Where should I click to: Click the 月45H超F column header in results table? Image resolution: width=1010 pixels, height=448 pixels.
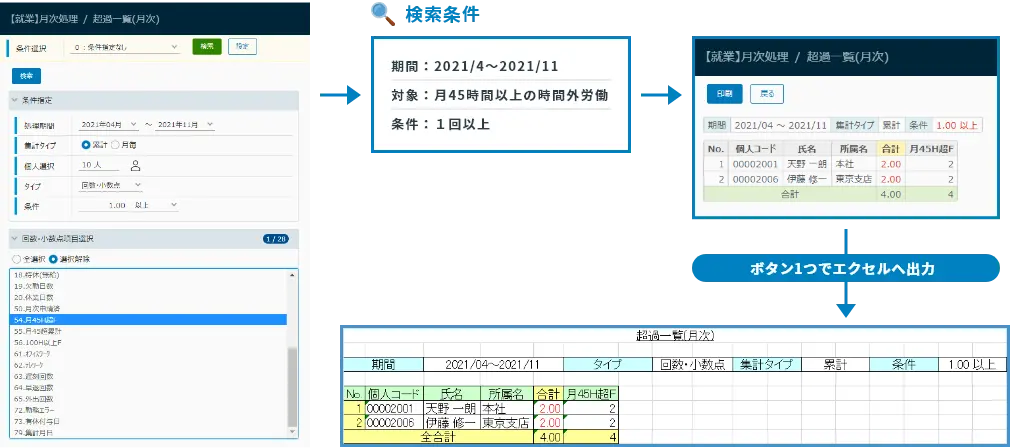click(931, 148)
